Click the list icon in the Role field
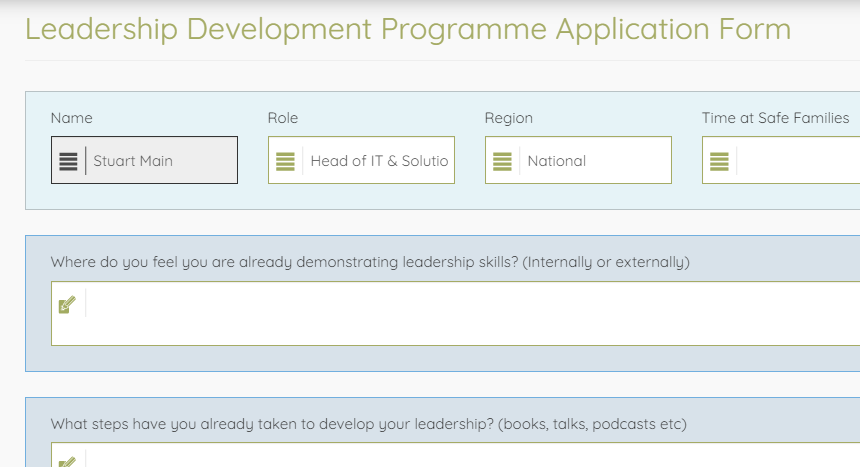The width and height of the screenshot is (860, 467). [285, 161]
